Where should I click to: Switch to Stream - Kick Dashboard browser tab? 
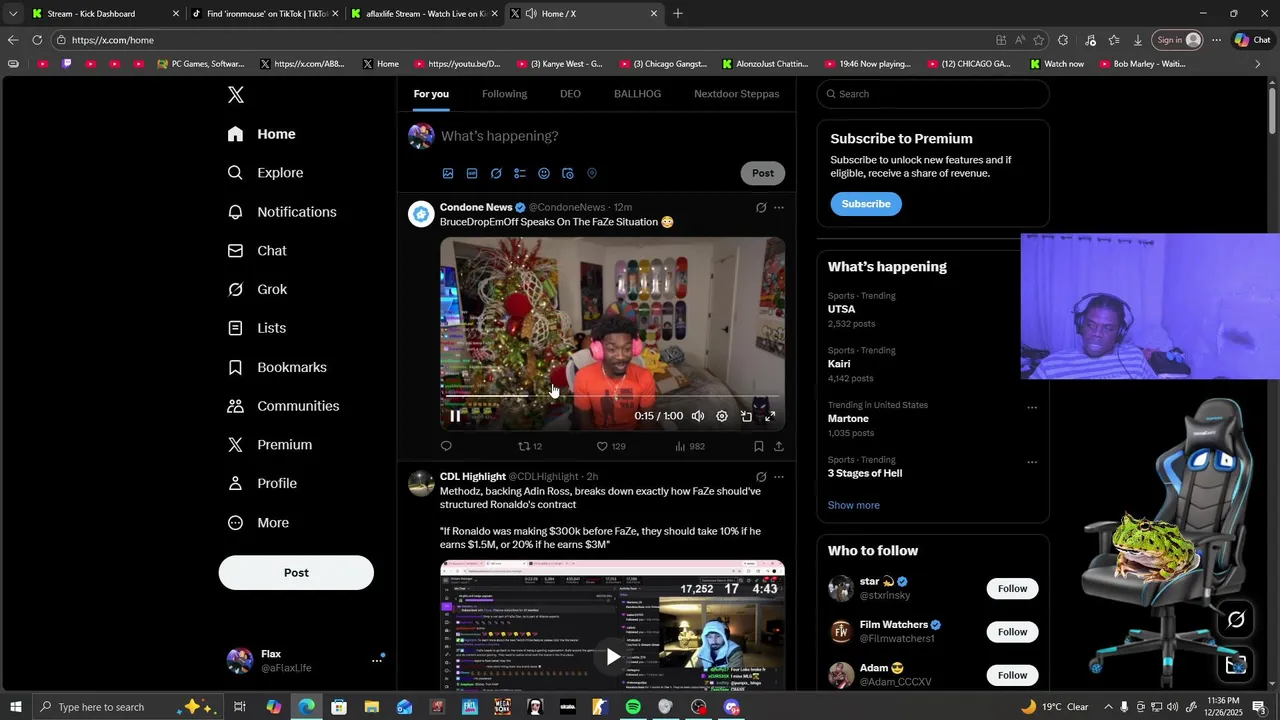point(105,14)
